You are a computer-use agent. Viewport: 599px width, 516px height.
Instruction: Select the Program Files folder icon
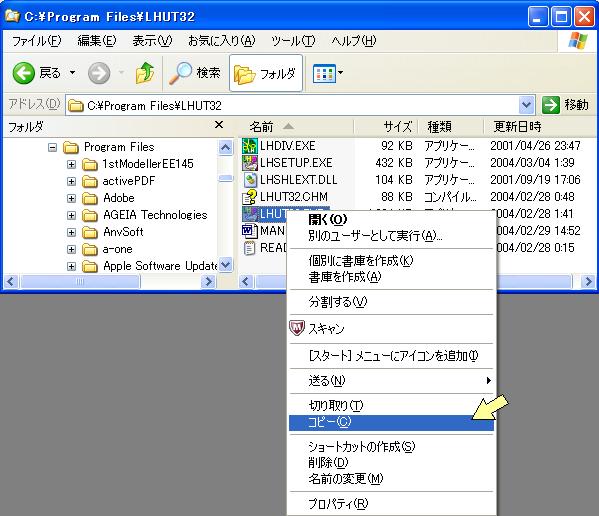71,147
